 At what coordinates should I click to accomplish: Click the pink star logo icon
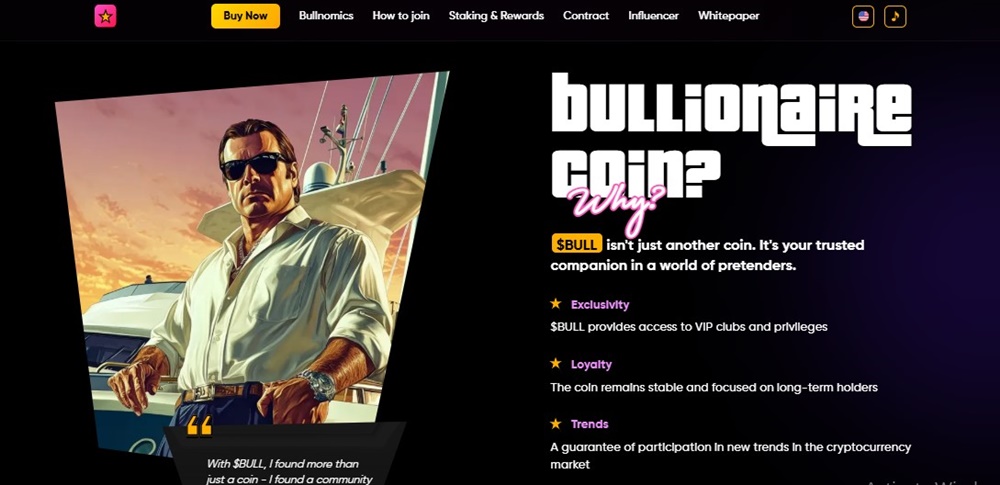pyautogui.click(x=105, y=16)
